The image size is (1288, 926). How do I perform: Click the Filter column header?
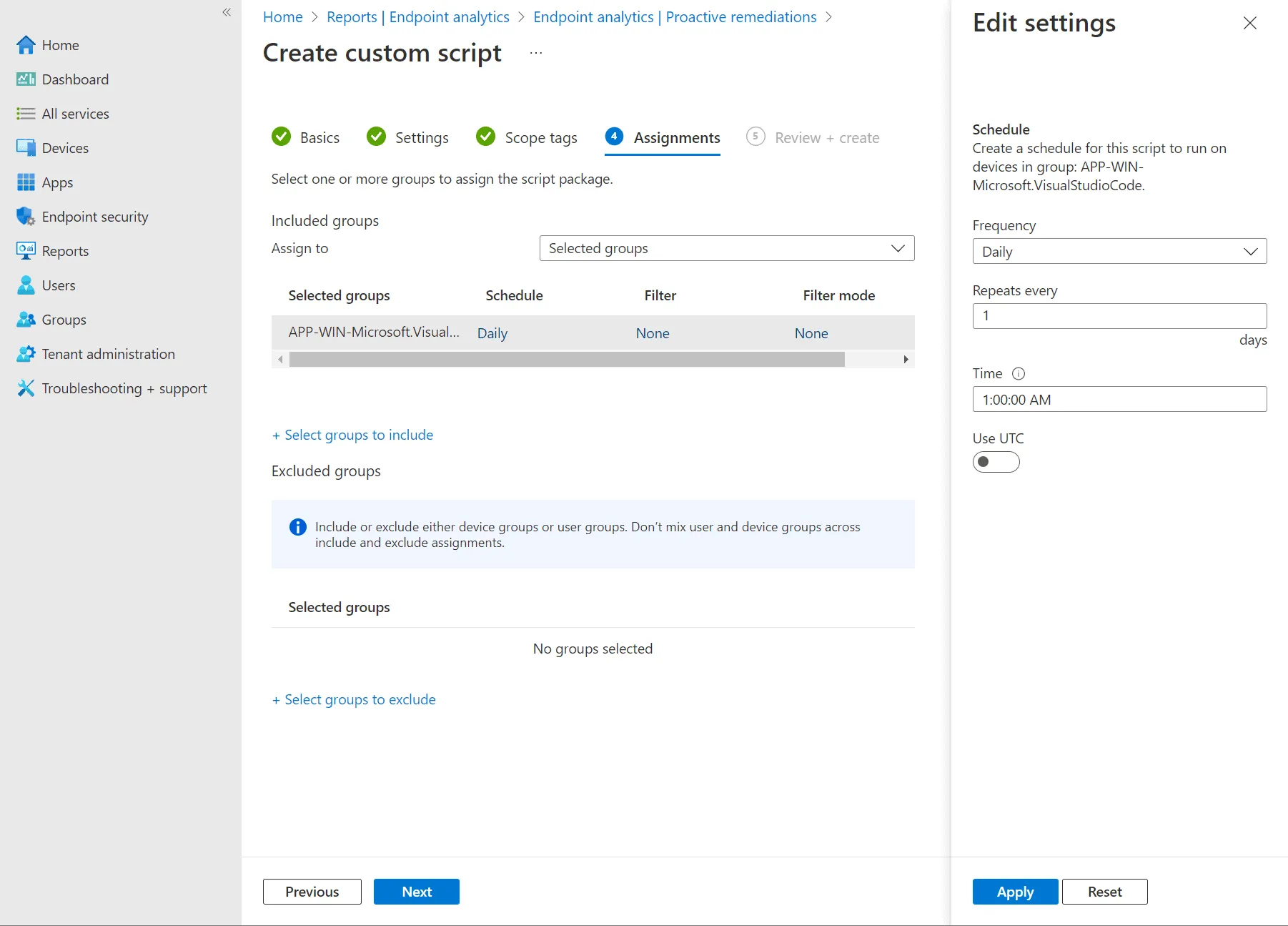click(x=660, y=295)
